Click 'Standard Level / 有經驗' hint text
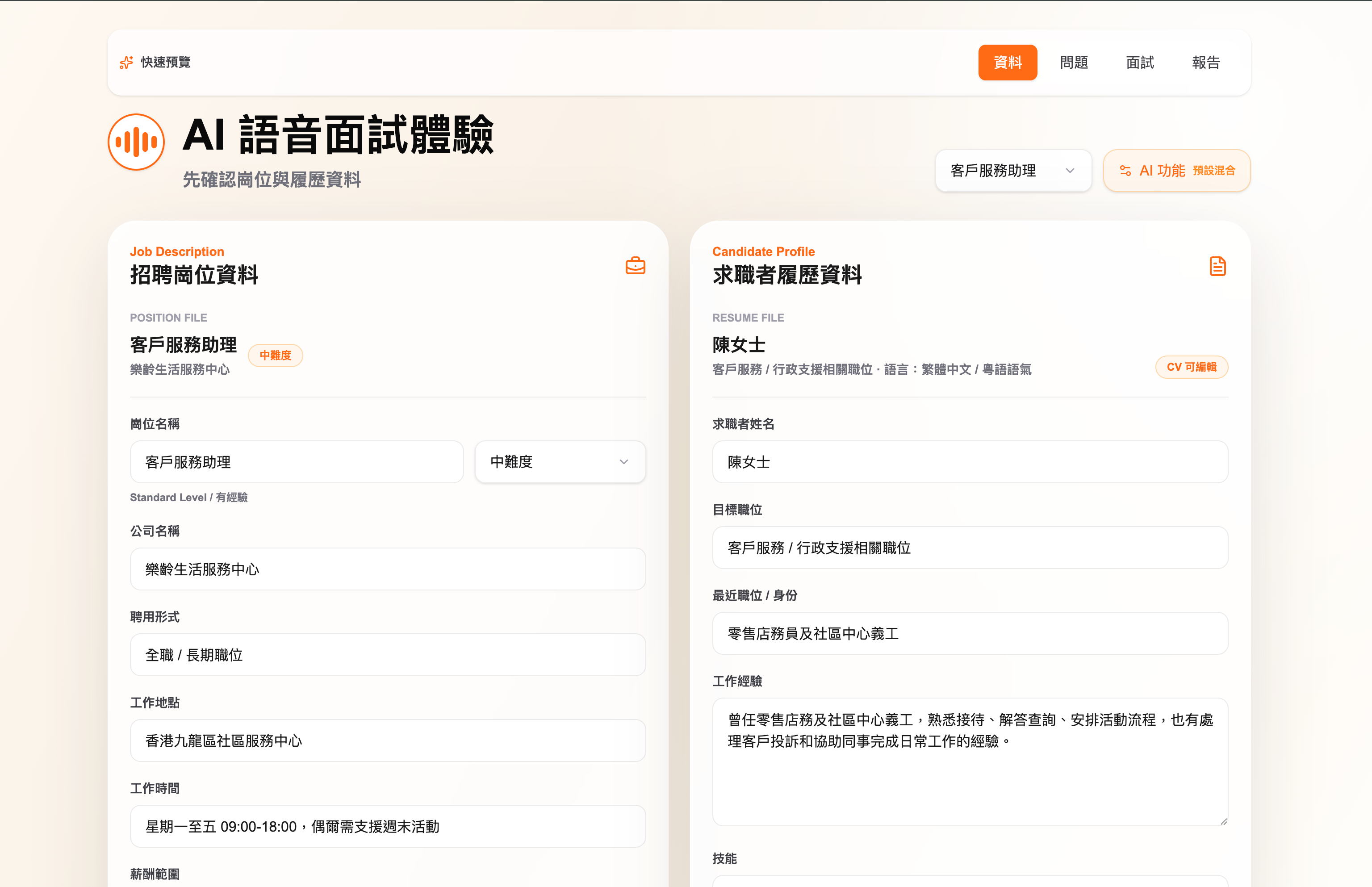 (x=189, y=497)
